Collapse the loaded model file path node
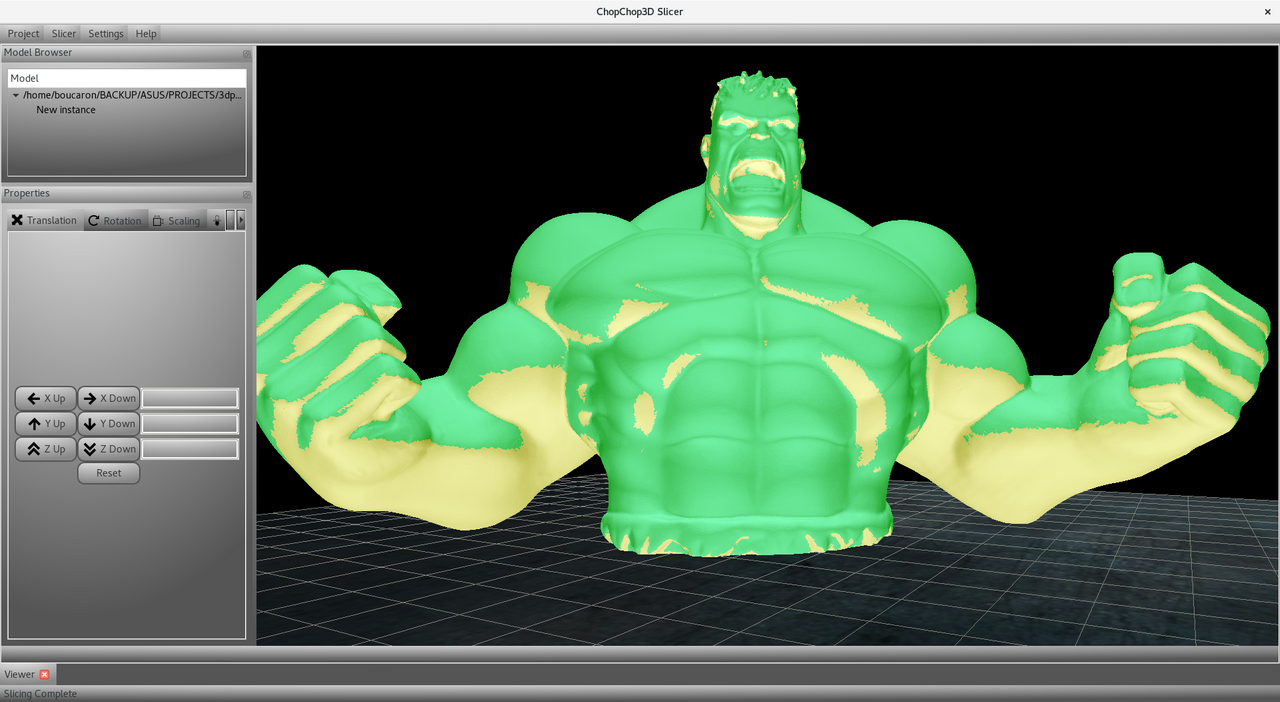The image size is (1280, 702). [16, 95]
